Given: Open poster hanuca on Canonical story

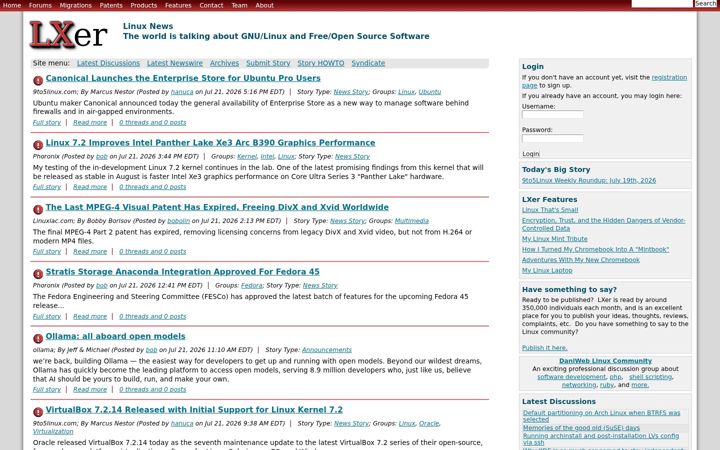Looking at the screenshot, I should tap(182, 92).
